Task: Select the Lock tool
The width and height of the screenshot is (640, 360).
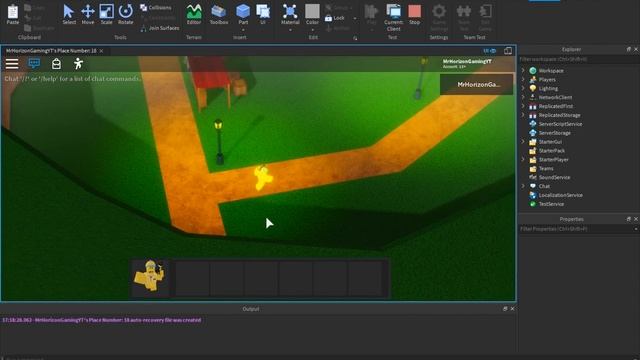Action: tap(335, 18)
